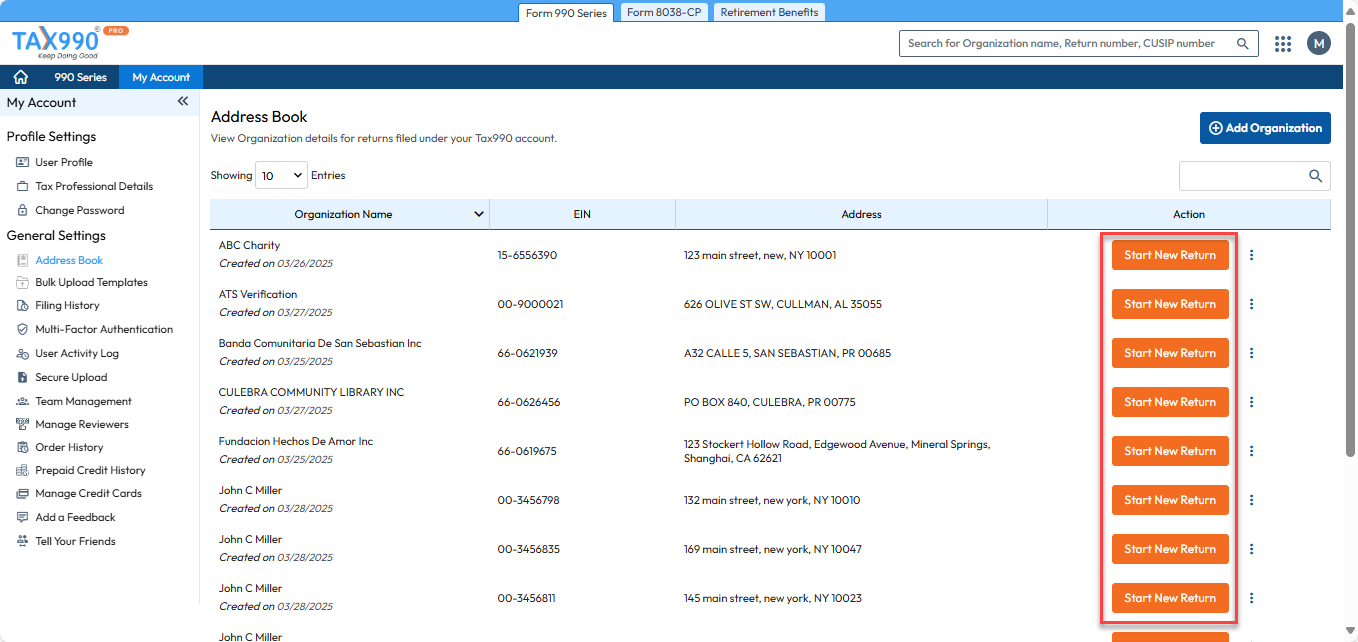Click the Order History icon
Screen dimensions: 1358x642
pos(22,447)
